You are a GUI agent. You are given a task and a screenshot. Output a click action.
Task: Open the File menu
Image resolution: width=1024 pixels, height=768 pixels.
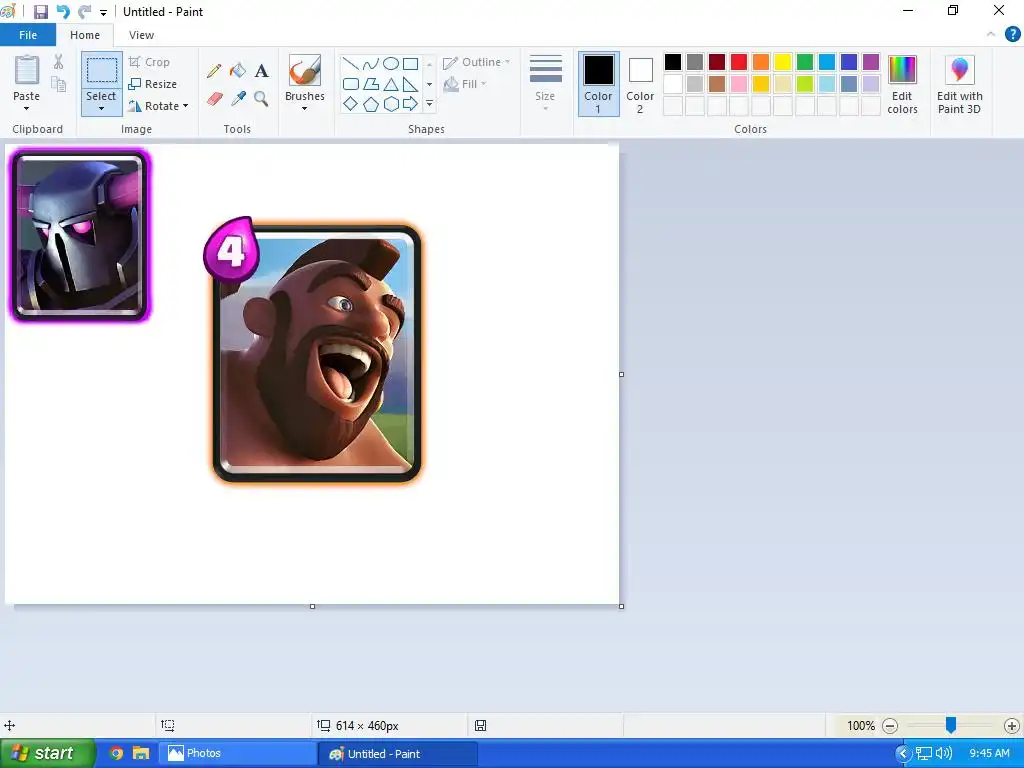(x=28, y=35)
